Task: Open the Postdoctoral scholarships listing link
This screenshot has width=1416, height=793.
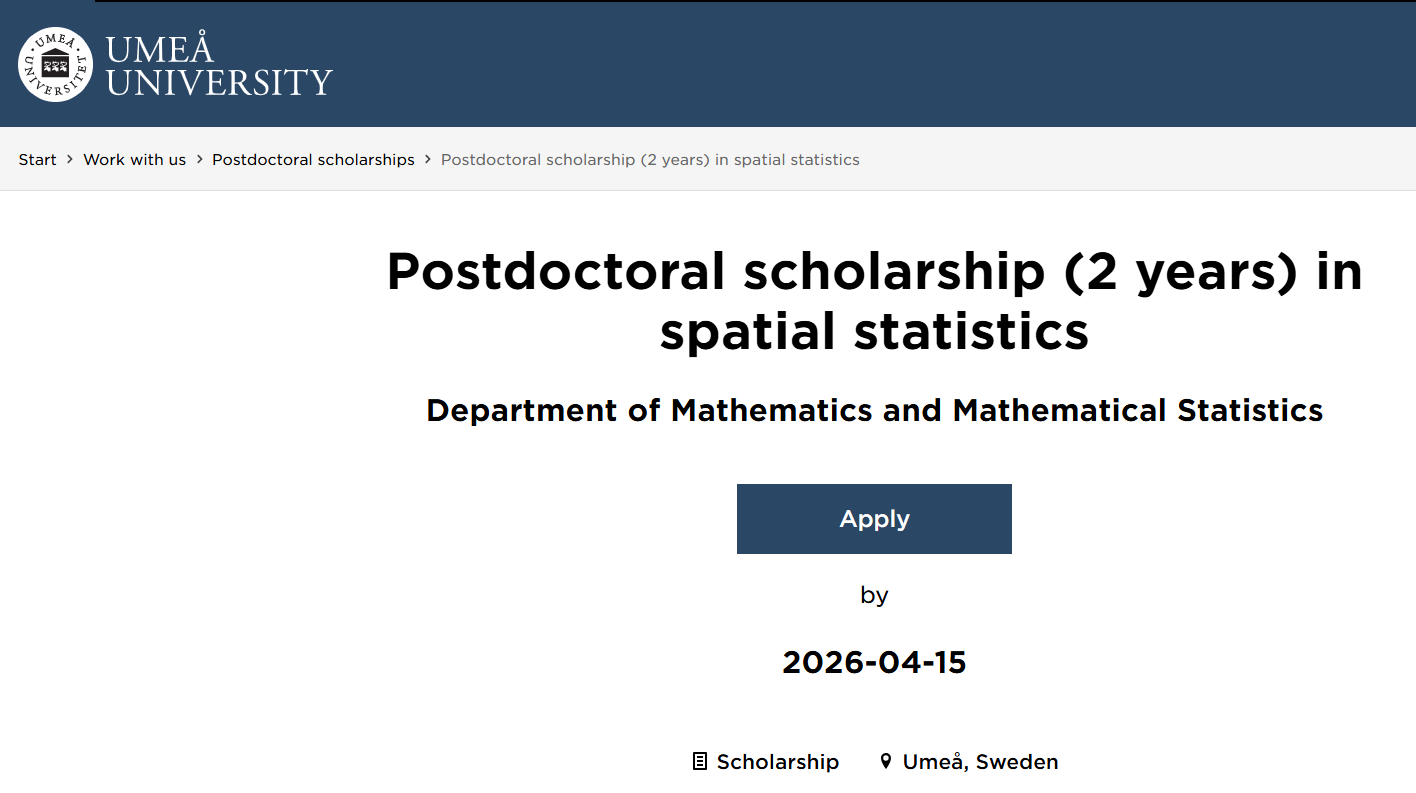Action: (313, 159)
